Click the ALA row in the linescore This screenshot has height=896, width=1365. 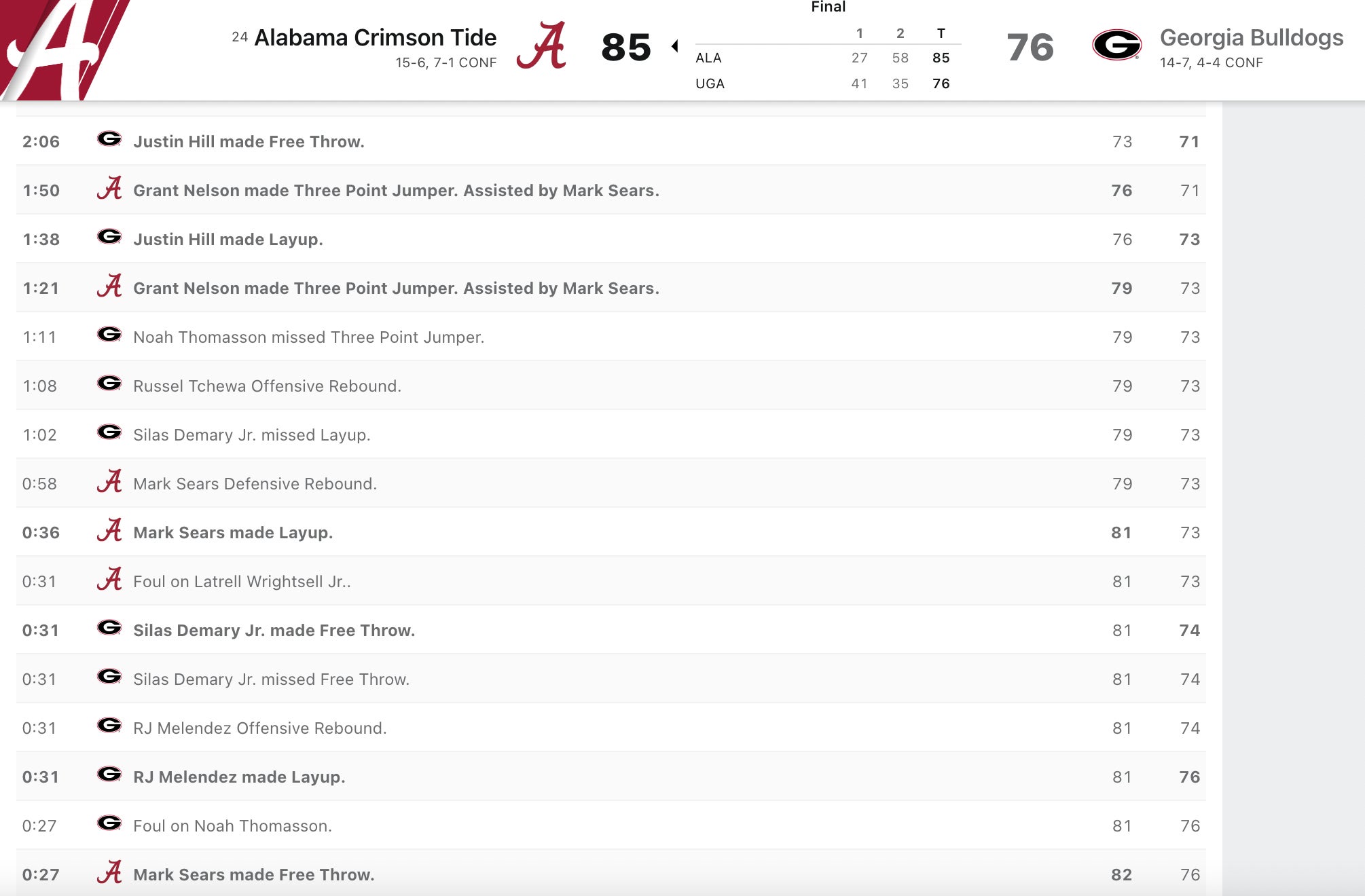708,58
